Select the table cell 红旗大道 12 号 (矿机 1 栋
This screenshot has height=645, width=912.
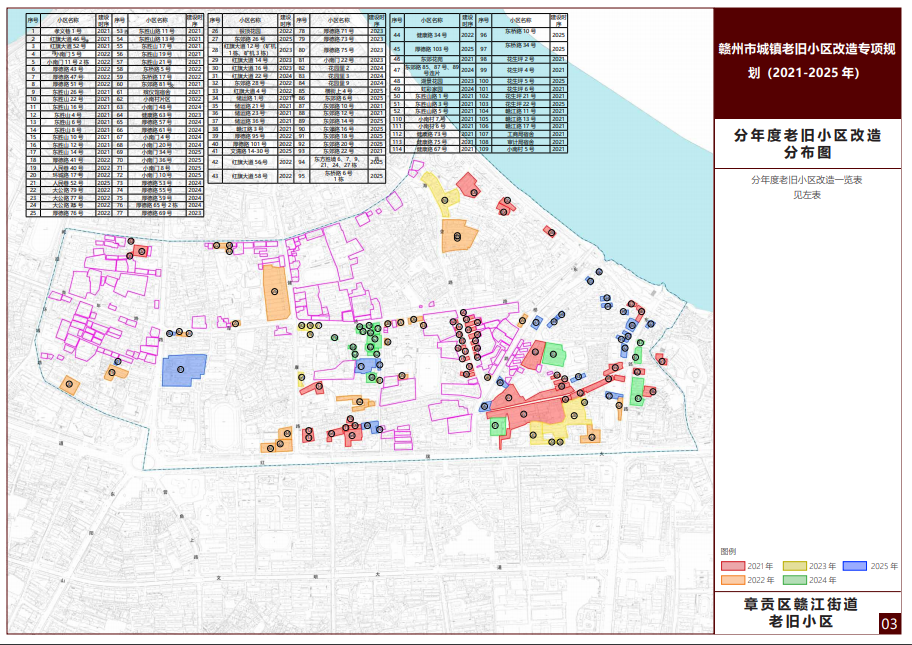point(250,49)
